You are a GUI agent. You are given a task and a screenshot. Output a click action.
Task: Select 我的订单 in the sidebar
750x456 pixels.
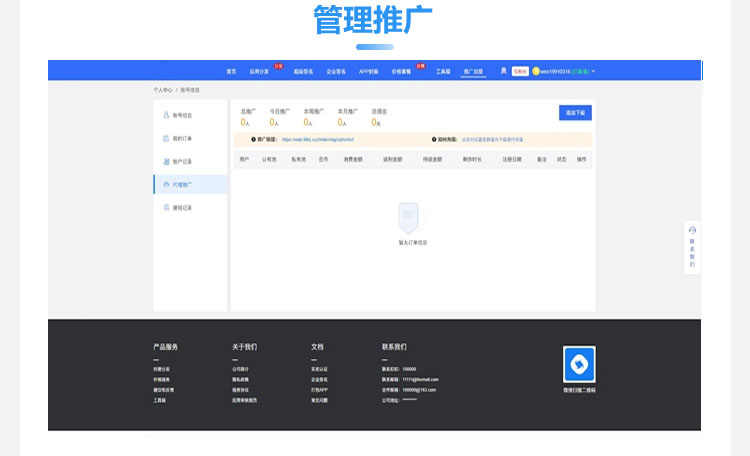pyautogui.click(x=182, y=138)
